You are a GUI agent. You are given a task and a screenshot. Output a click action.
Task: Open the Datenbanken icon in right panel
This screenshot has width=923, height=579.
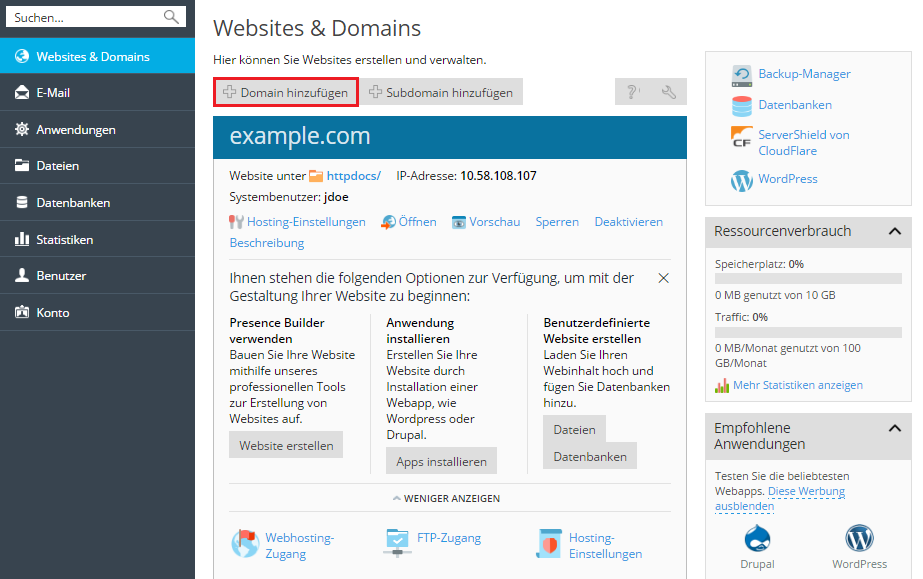(x=741, y=105)
